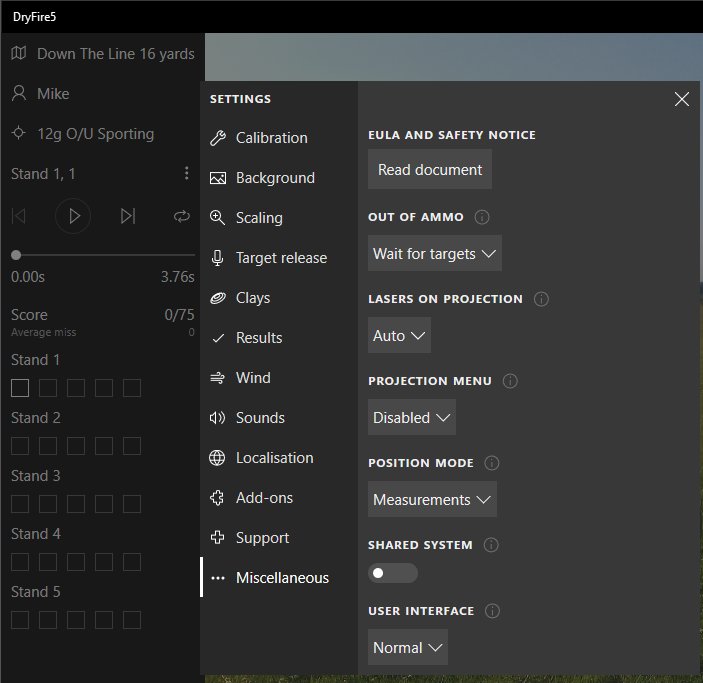Click info icon beside Lasers on Projection
This screenshot has width=703, height=683.
coord(541,299)
